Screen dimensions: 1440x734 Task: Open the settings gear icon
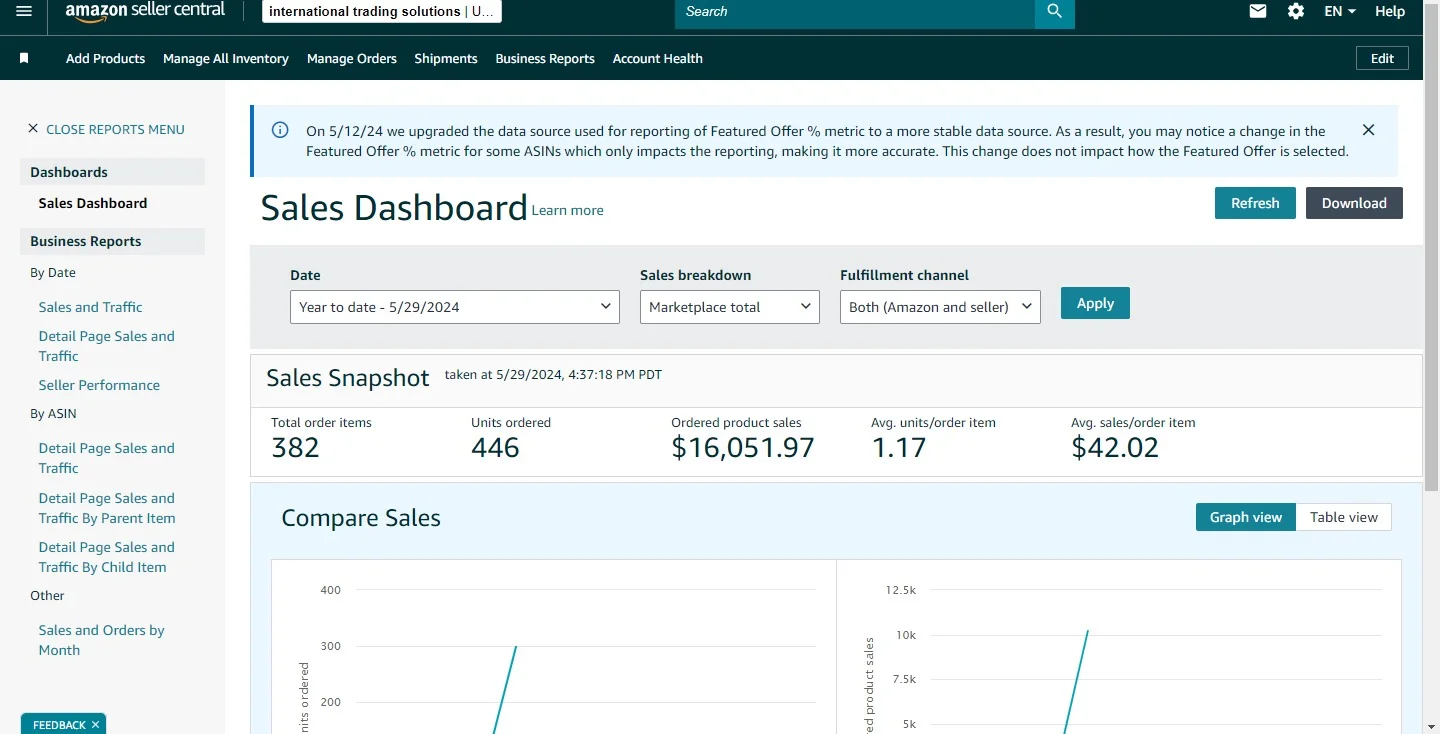[x=1296, y=11]
